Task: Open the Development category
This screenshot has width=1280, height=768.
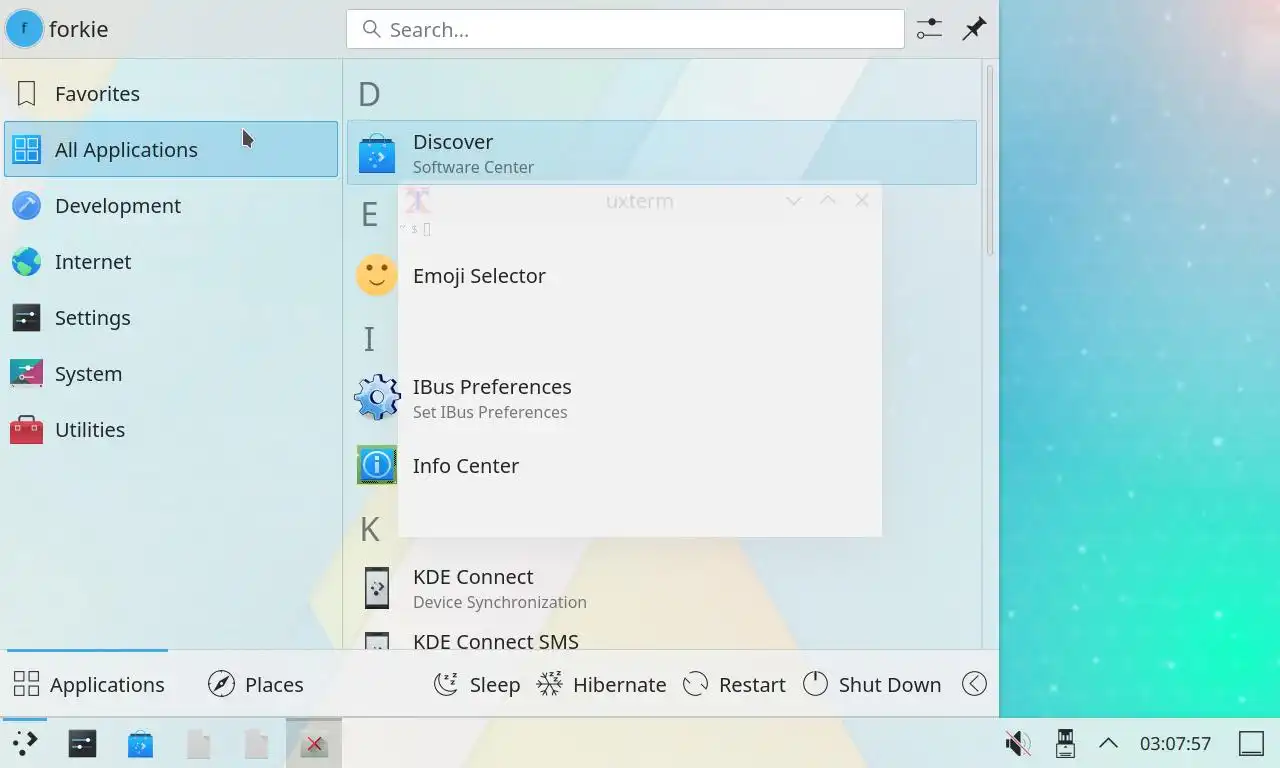Action: point(170,205)
